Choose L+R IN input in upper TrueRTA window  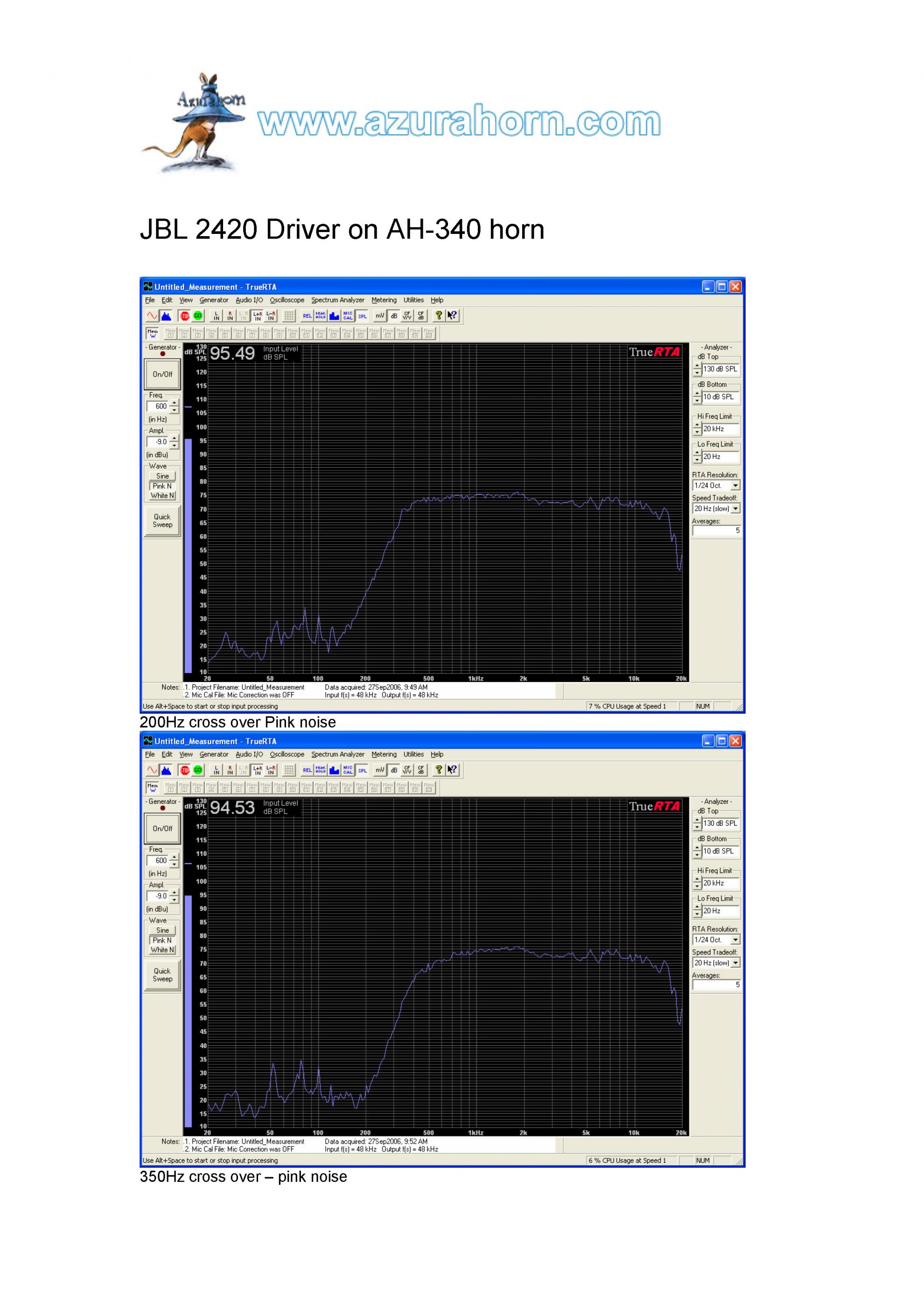click(257, 316)
